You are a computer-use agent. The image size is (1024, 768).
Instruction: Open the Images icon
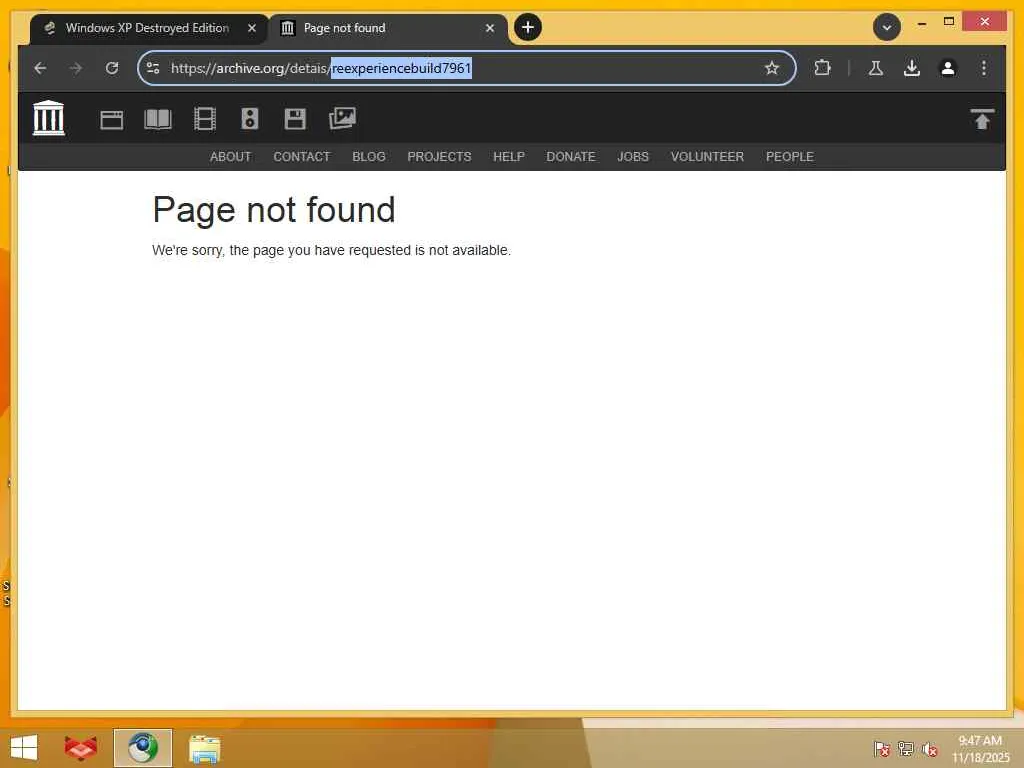[x=342, y=118]
